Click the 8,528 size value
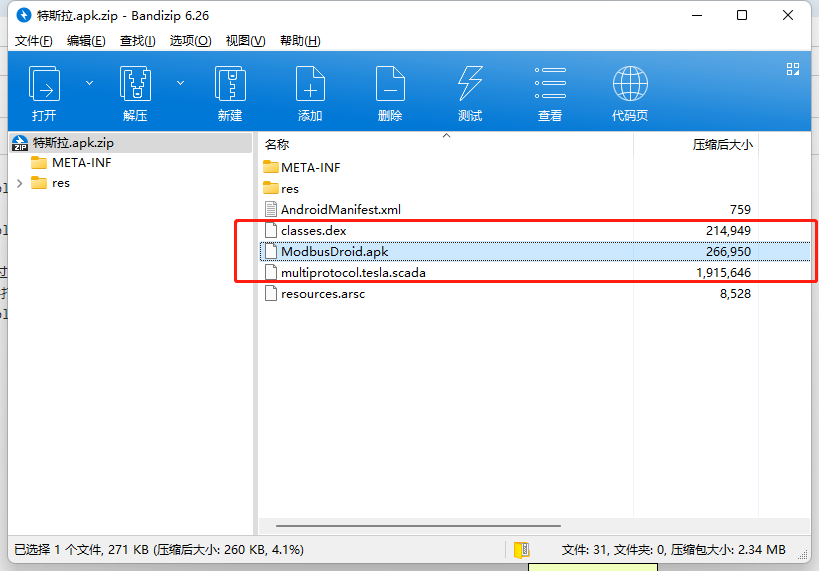This screenshot has height=571, width=819. [735, 294]
